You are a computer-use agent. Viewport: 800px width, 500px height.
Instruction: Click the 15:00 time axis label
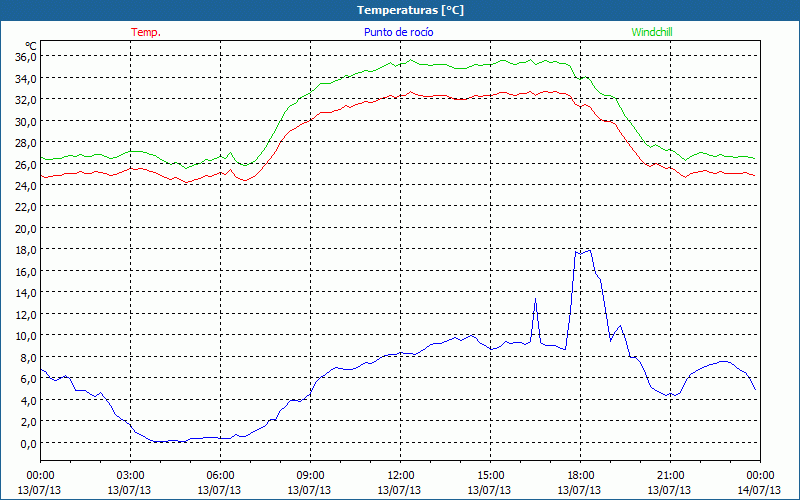[x=490, y=476]
